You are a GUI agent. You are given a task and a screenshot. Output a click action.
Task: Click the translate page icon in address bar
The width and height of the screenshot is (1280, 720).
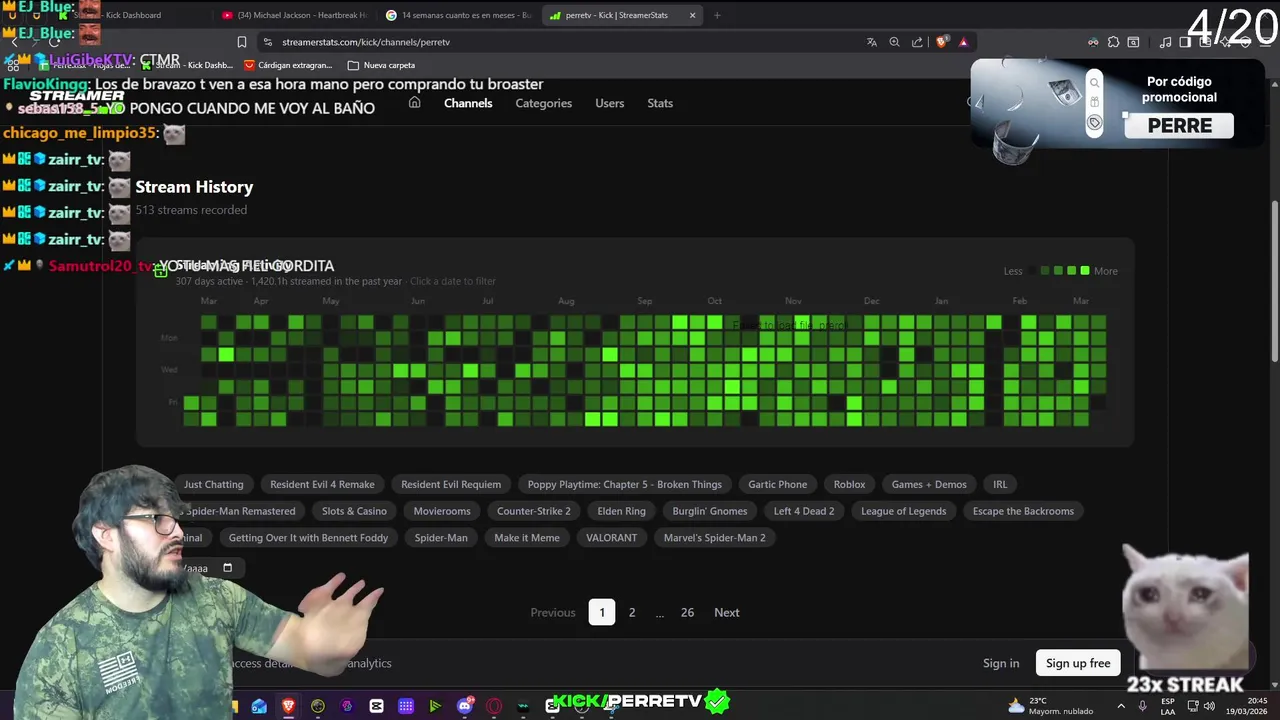coord(872,42)
